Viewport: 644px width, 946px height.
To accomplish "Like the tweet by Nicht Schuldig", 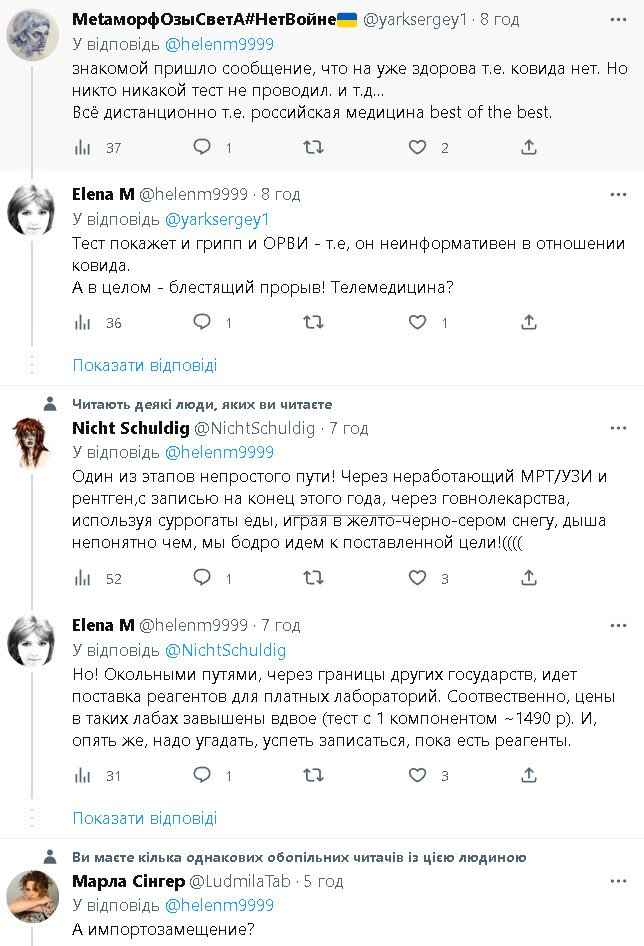I will click(418, 578).
